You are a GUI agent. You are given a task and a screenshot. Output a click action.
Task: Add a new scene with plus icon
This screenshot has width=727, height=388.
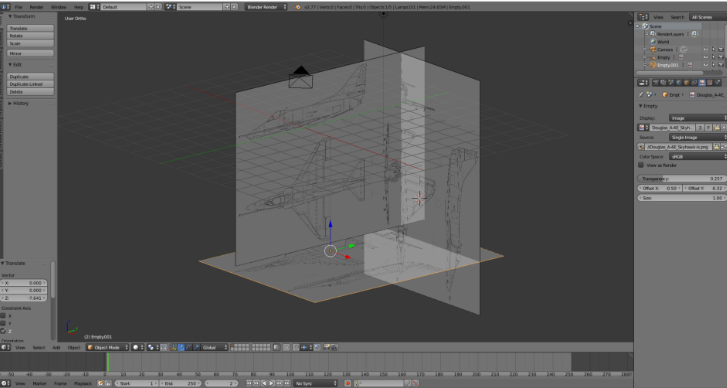coord(227,7)
